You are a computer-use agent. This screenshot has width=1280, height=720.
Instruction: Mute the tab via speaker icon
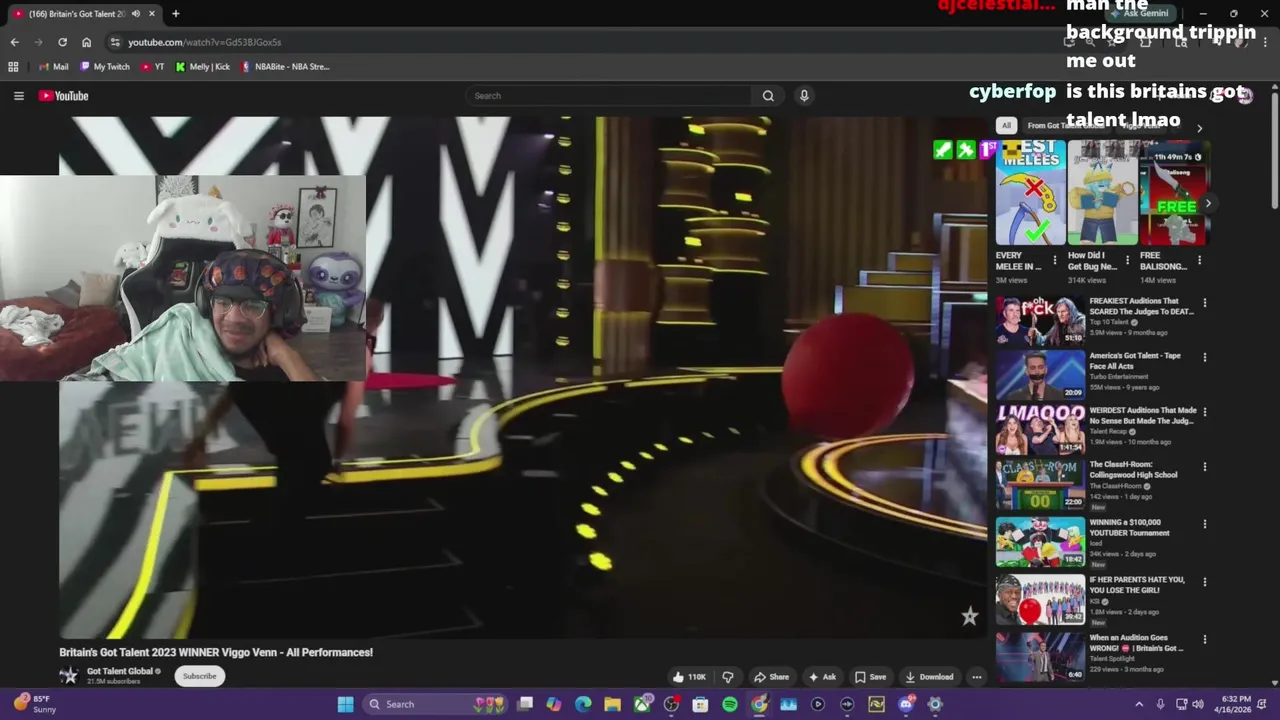135,14
